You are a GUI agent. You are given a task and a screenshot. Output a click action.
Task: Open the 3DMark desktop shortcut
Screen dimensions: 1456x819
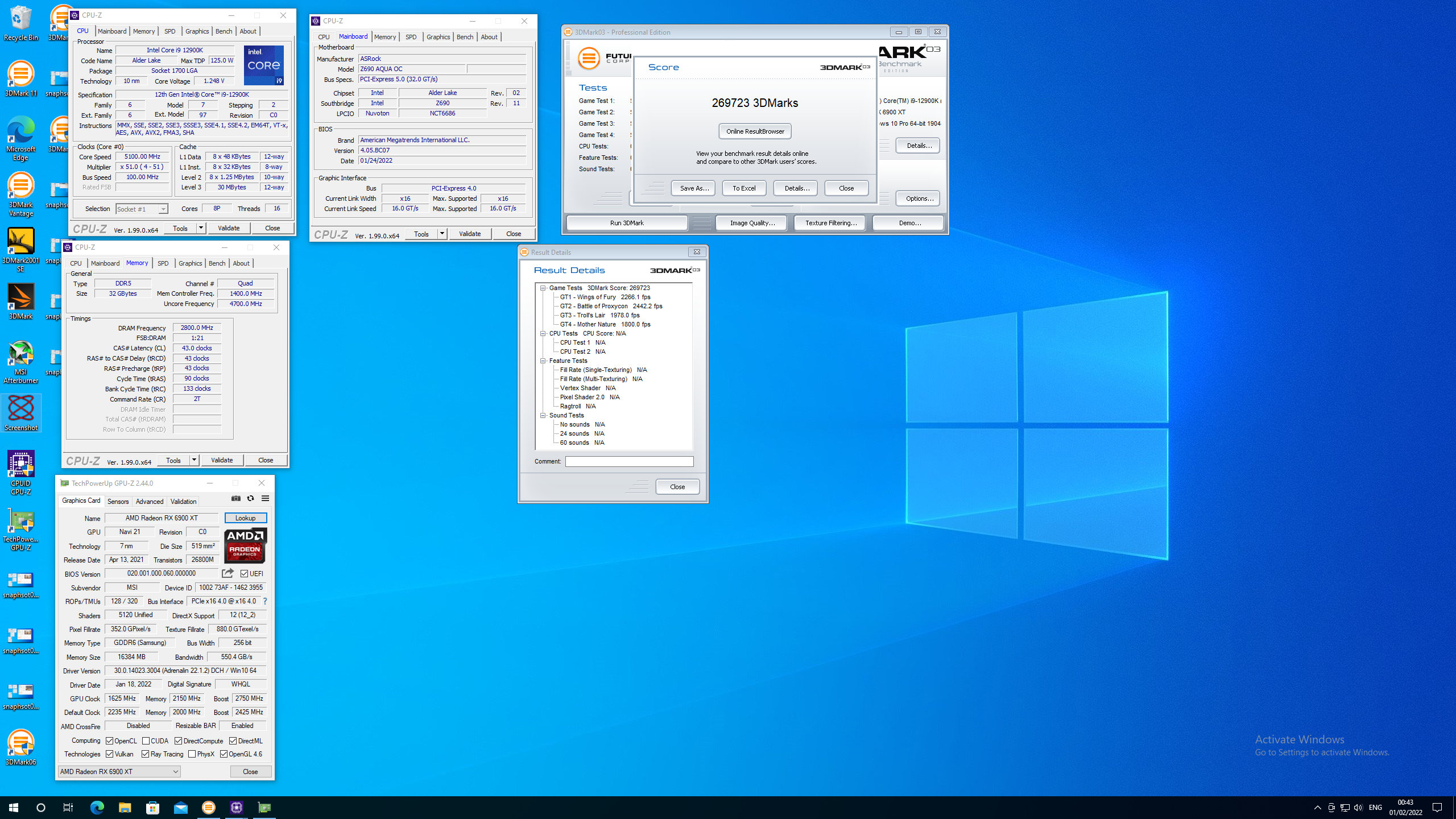click(20, 301)
